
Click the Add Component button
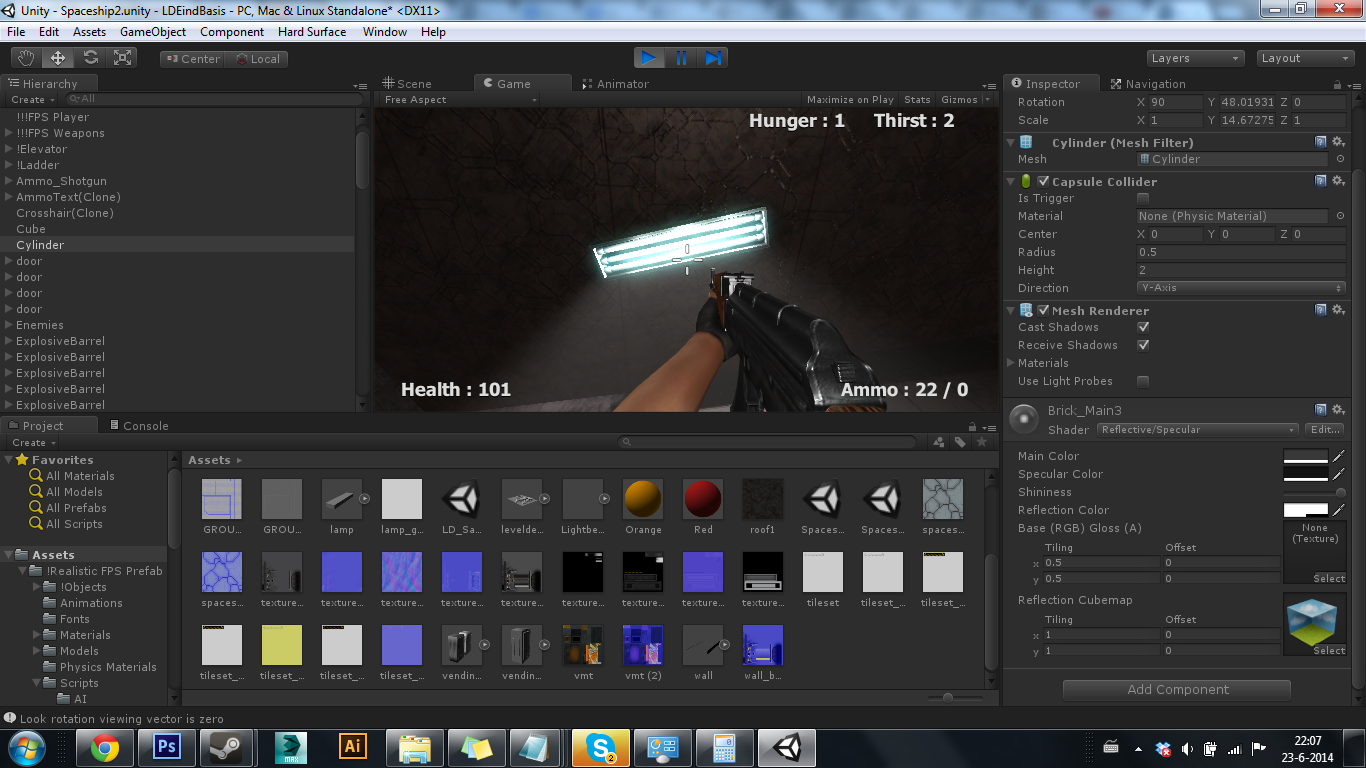point(1177,690)
